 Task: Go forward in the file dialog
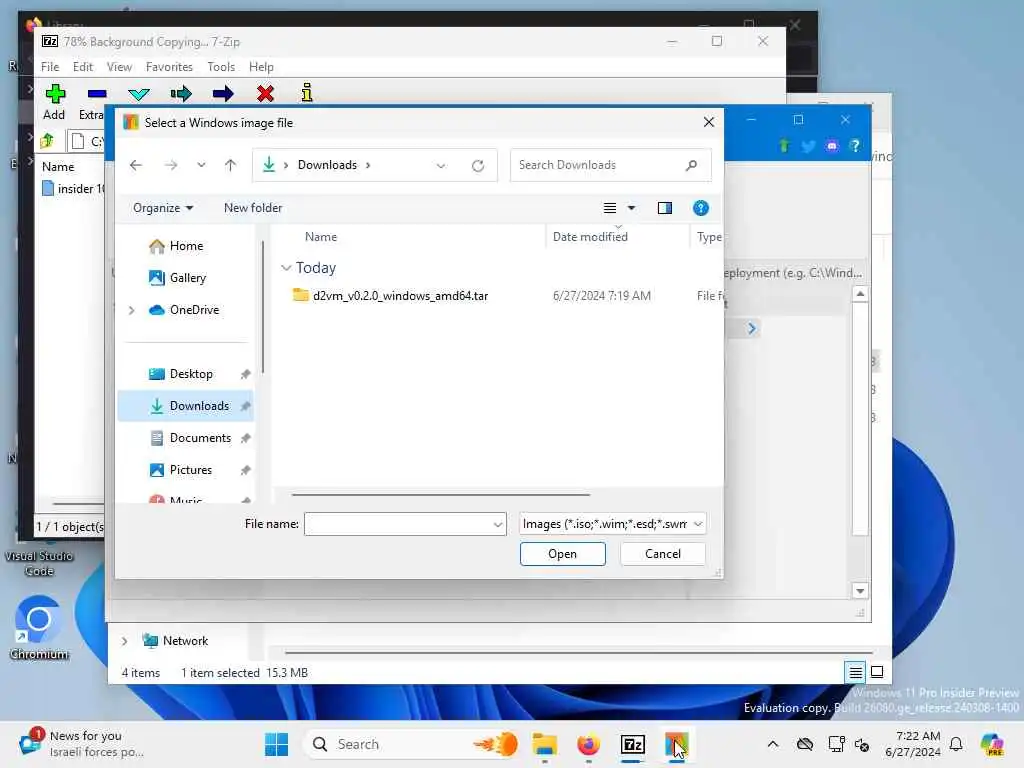click(x=171, y=165)
